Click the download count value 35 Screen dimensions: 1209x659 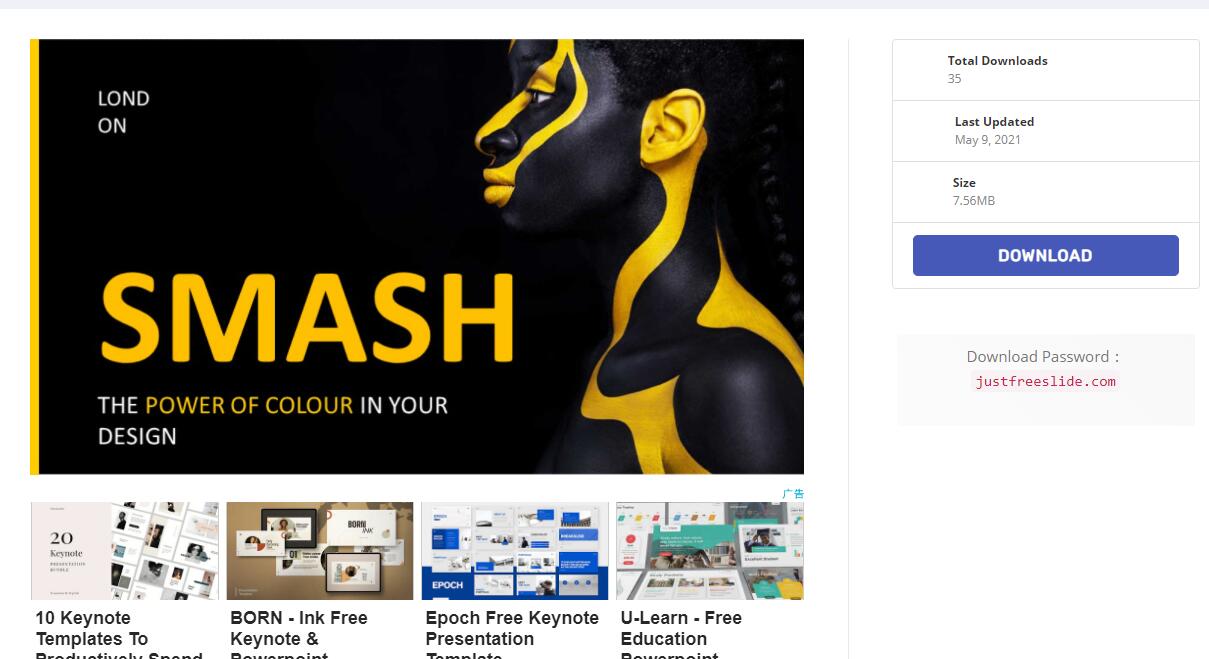(x=954, y=79)
